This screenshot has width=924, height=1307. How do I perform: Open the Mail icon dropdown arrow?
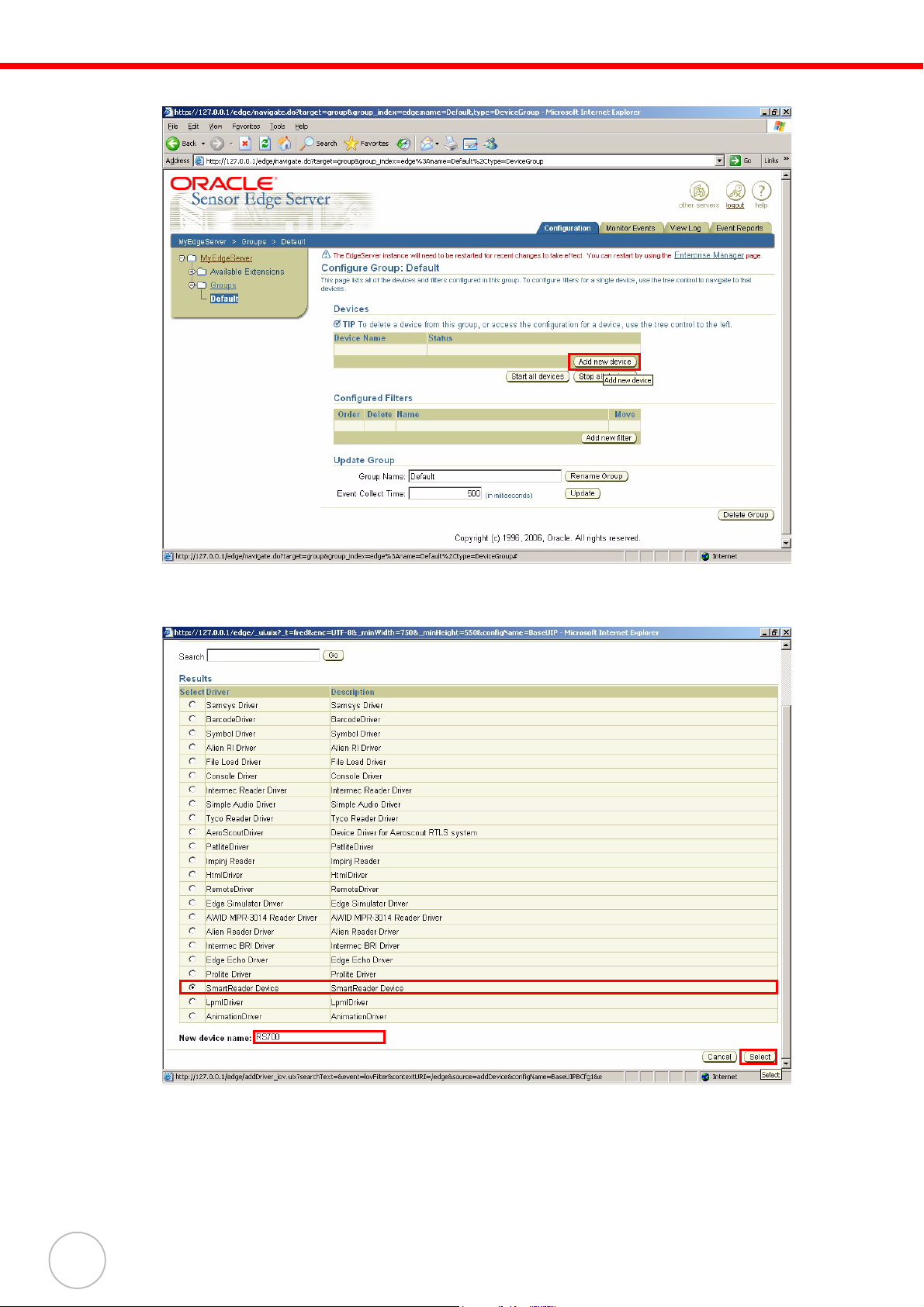(x=438, y=143)
